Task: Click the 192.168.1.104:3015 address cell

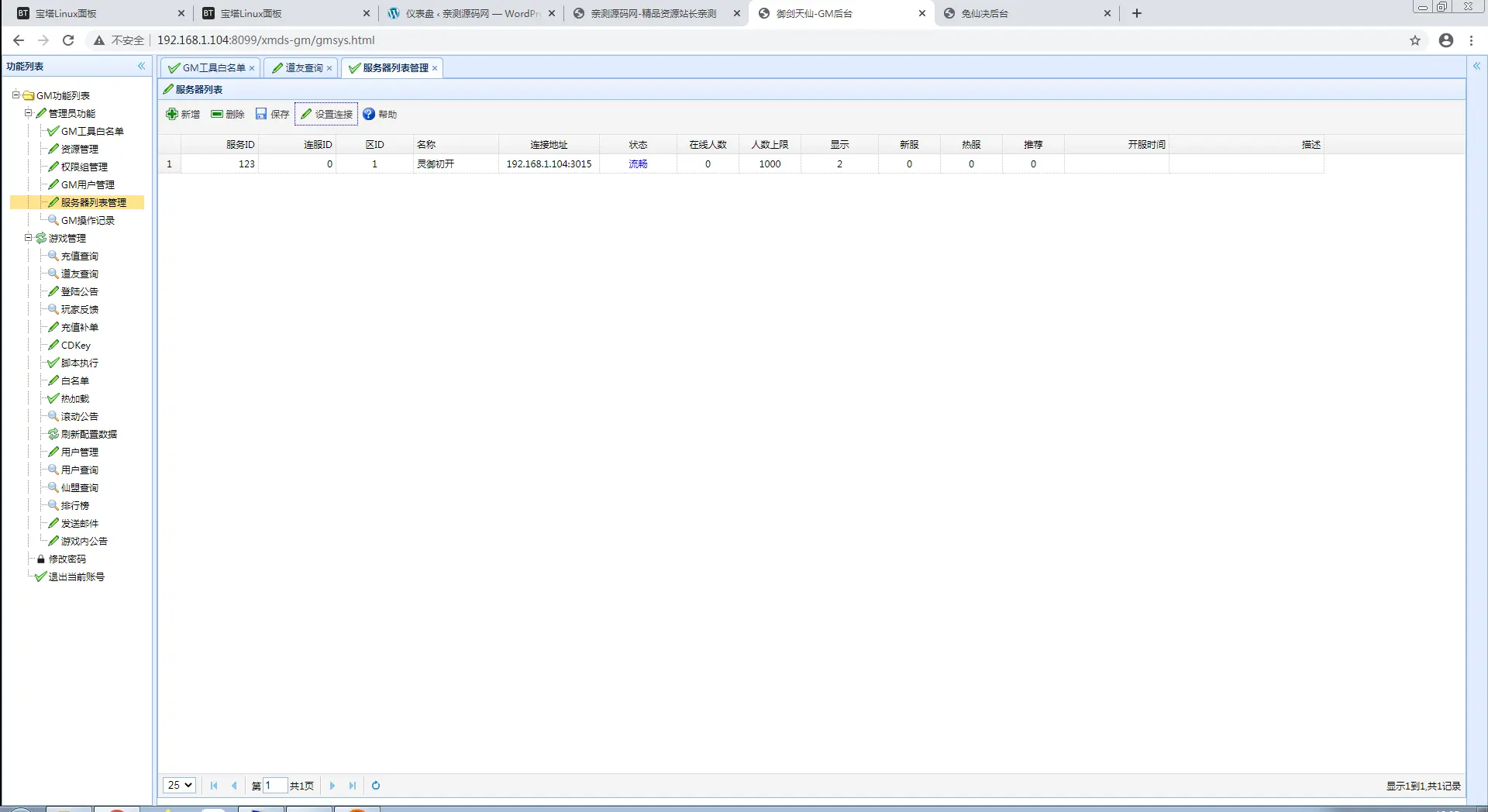Action: click(549, 163)
